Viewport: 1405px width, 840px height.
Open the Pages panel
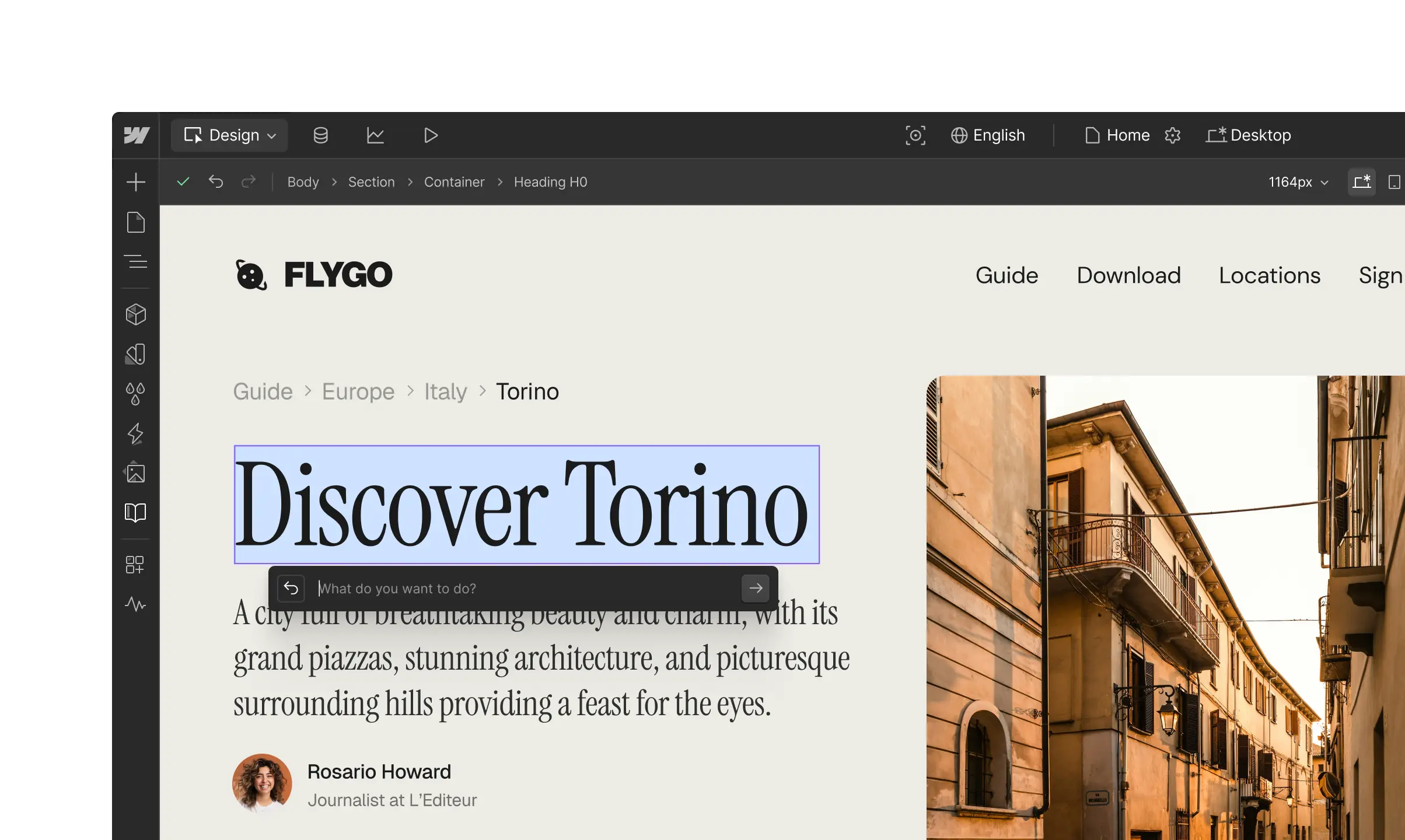tap(135, 222)
